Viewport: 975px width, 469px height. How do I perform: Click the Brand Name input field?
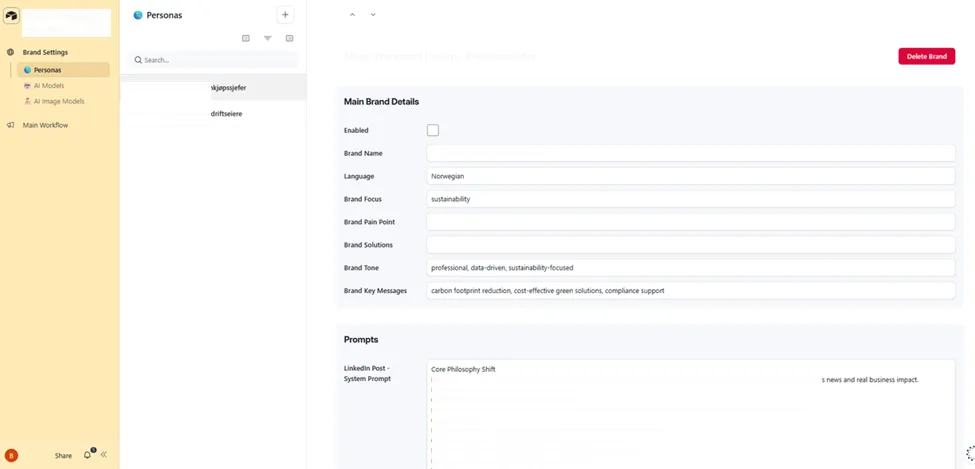tap(691, 153)
